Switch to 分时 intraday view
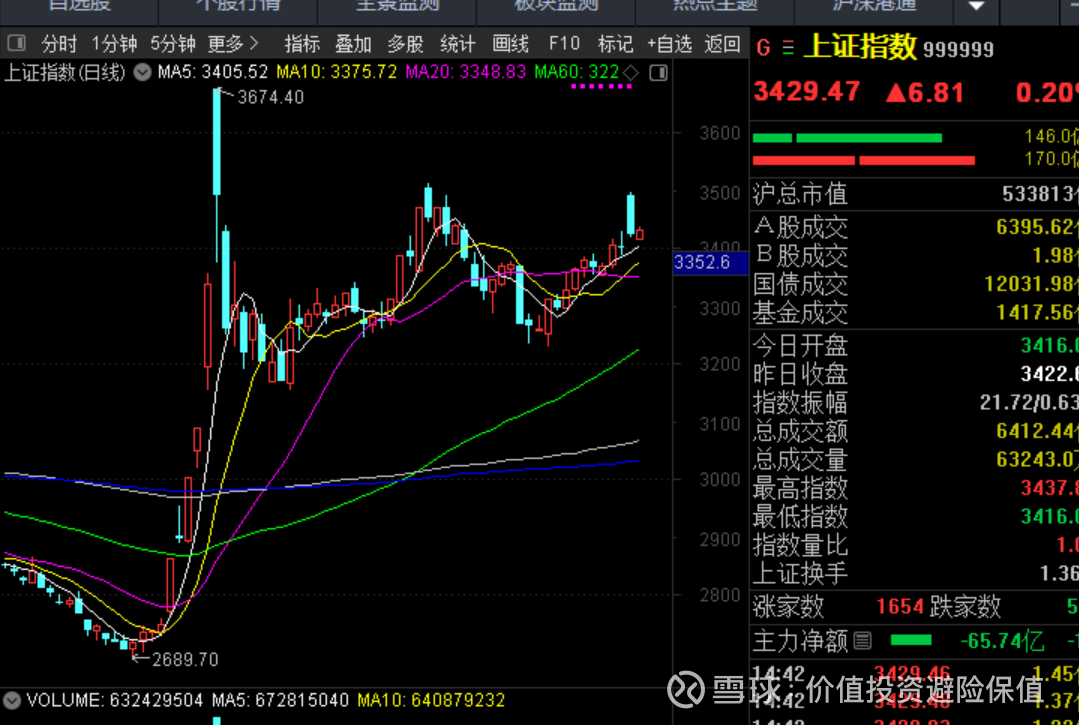This screenshot has height=725, width=1079. 59,44
